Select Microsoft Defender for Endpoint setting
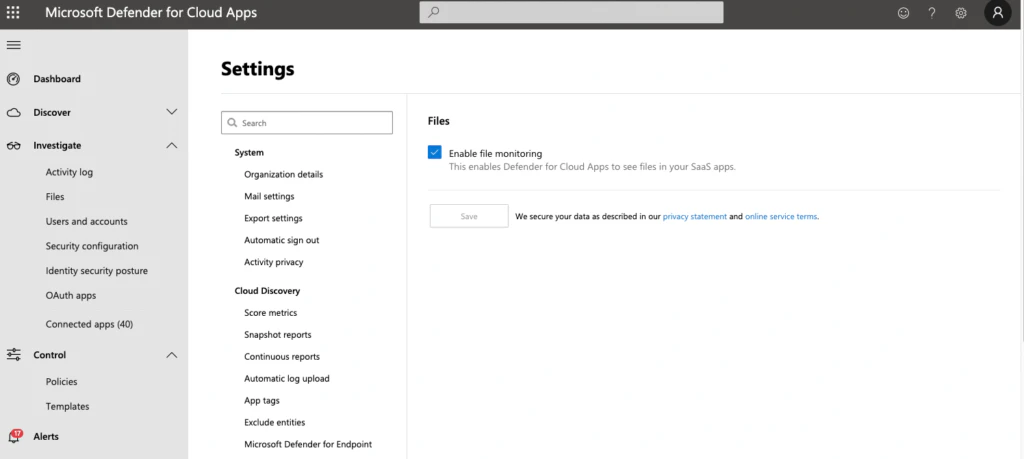Image resolution: width=1024 pixels, height=459 pixels. click(308, 445)
